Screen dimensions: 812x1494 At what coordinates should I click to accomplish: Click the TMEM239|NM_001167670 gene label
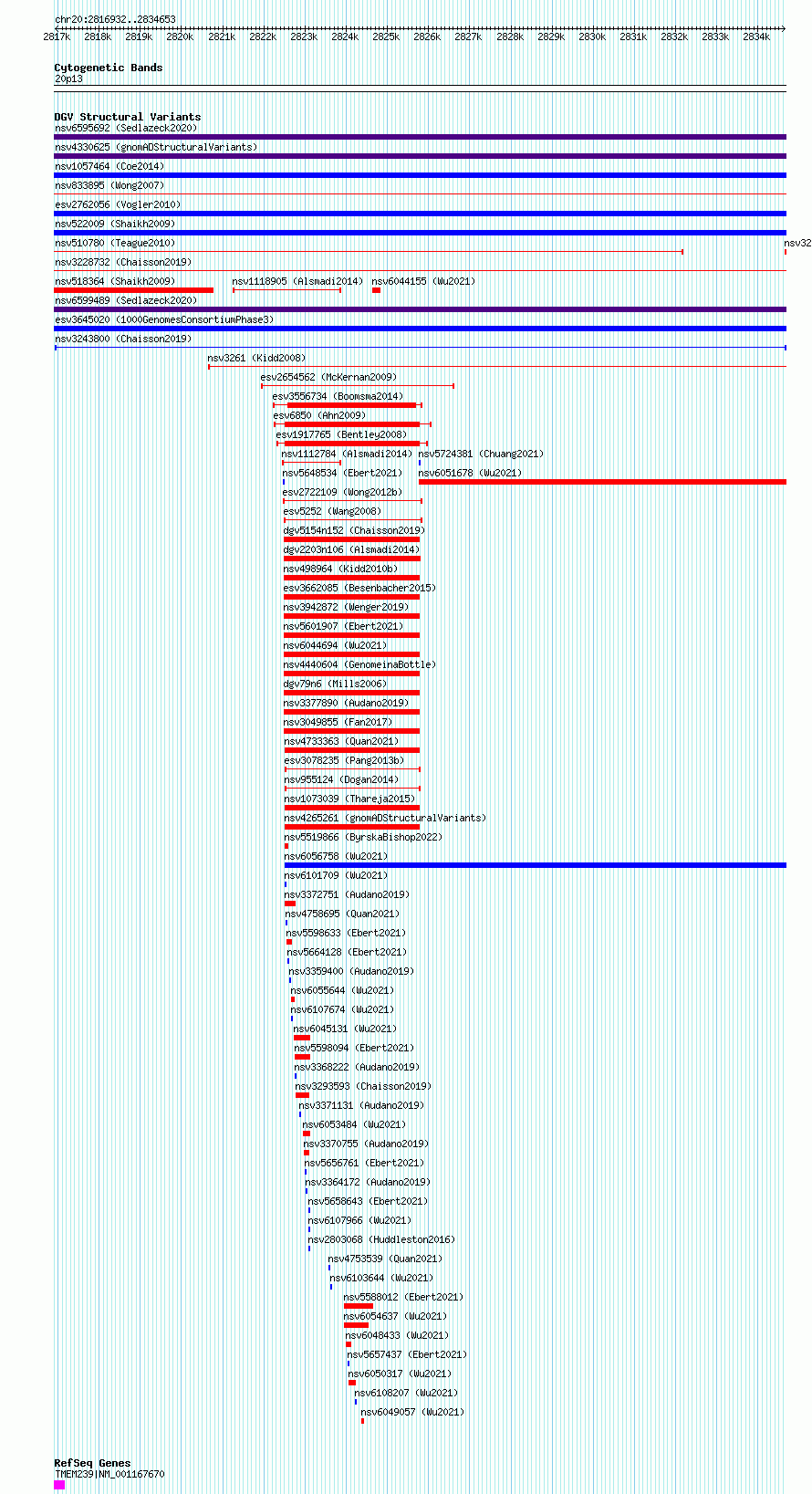pos(109,1474)
